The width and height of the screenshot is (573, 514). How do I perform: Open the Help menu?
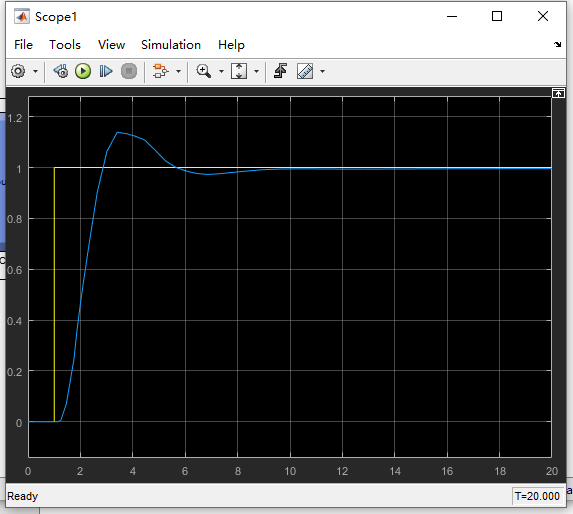click(x=231, y=45)
